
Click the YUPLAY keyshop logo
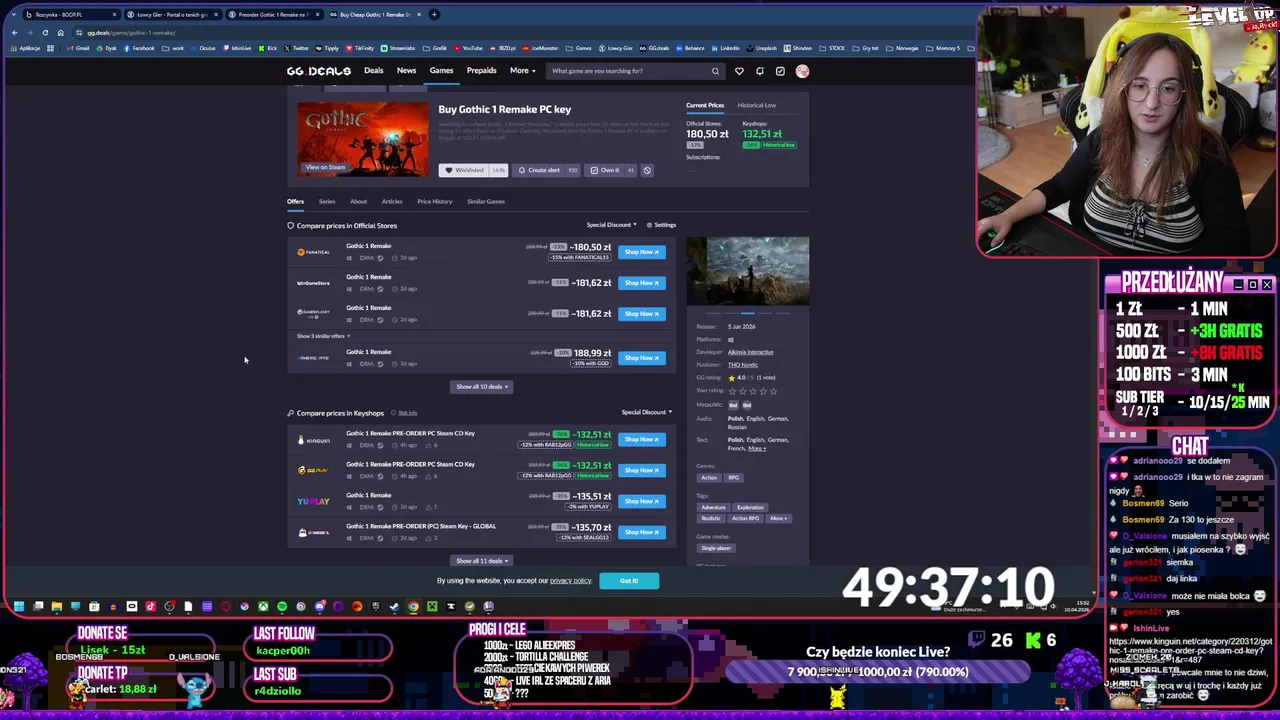(x=313, y=501)
